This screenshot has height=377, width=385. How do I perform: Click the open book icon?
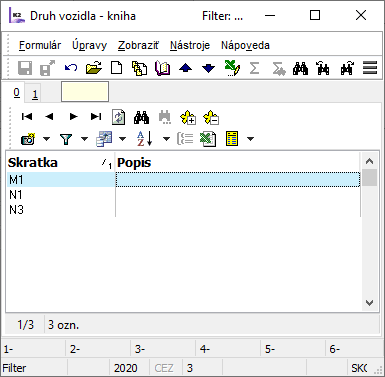163,68
